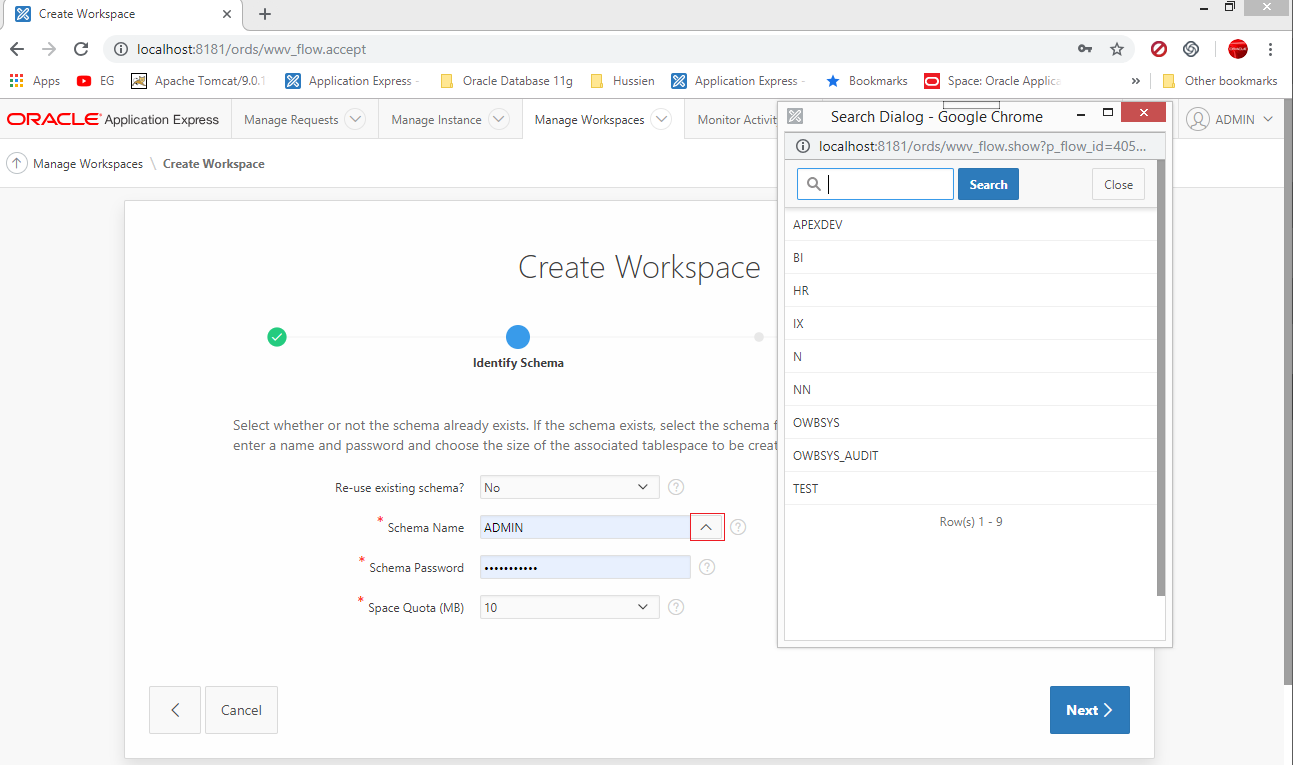Open the Schema Name popup list

pyautogui.click(x=706, y=527)
